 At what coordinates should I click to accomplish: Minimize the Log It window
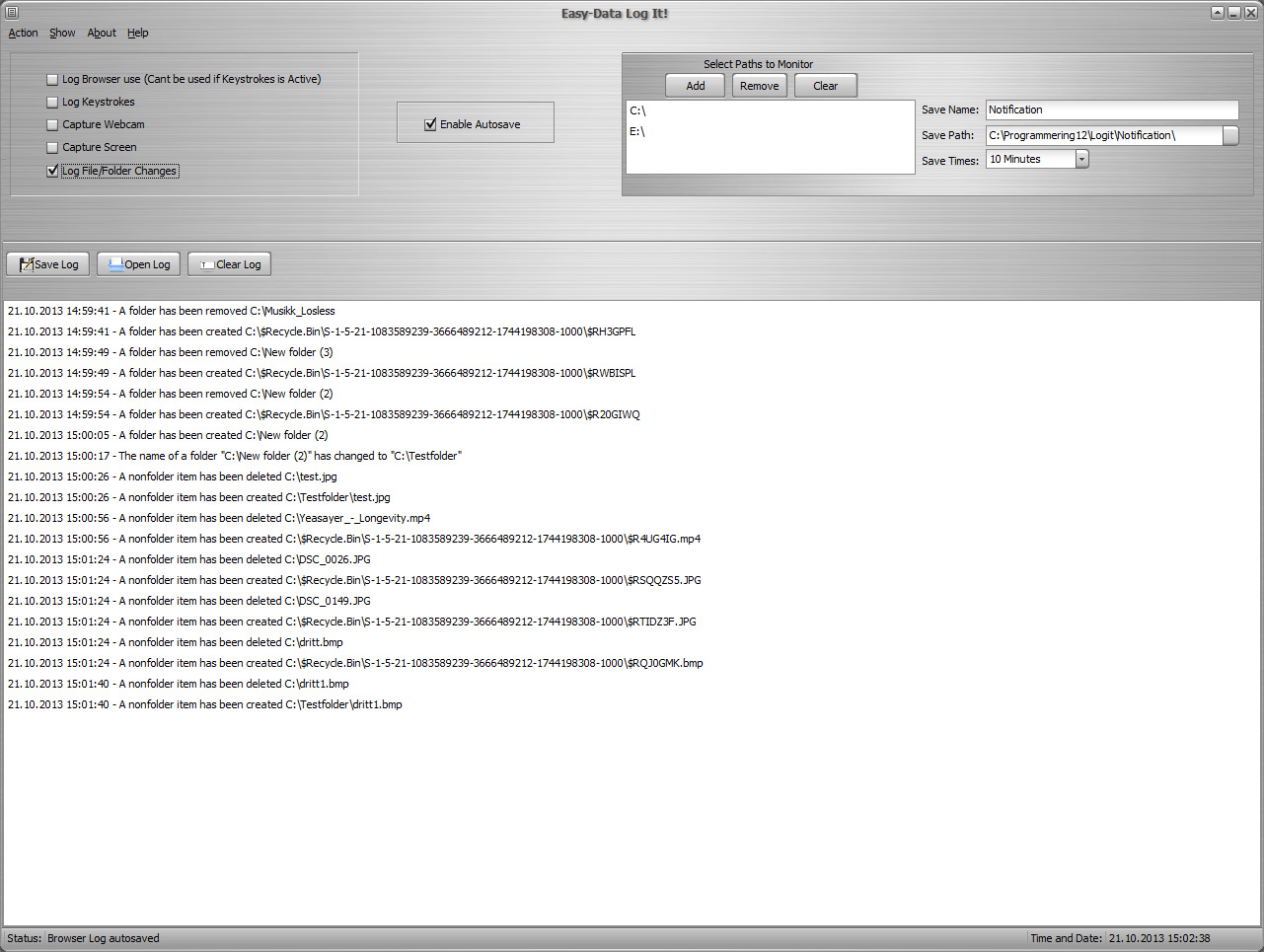pos(1233,13)
